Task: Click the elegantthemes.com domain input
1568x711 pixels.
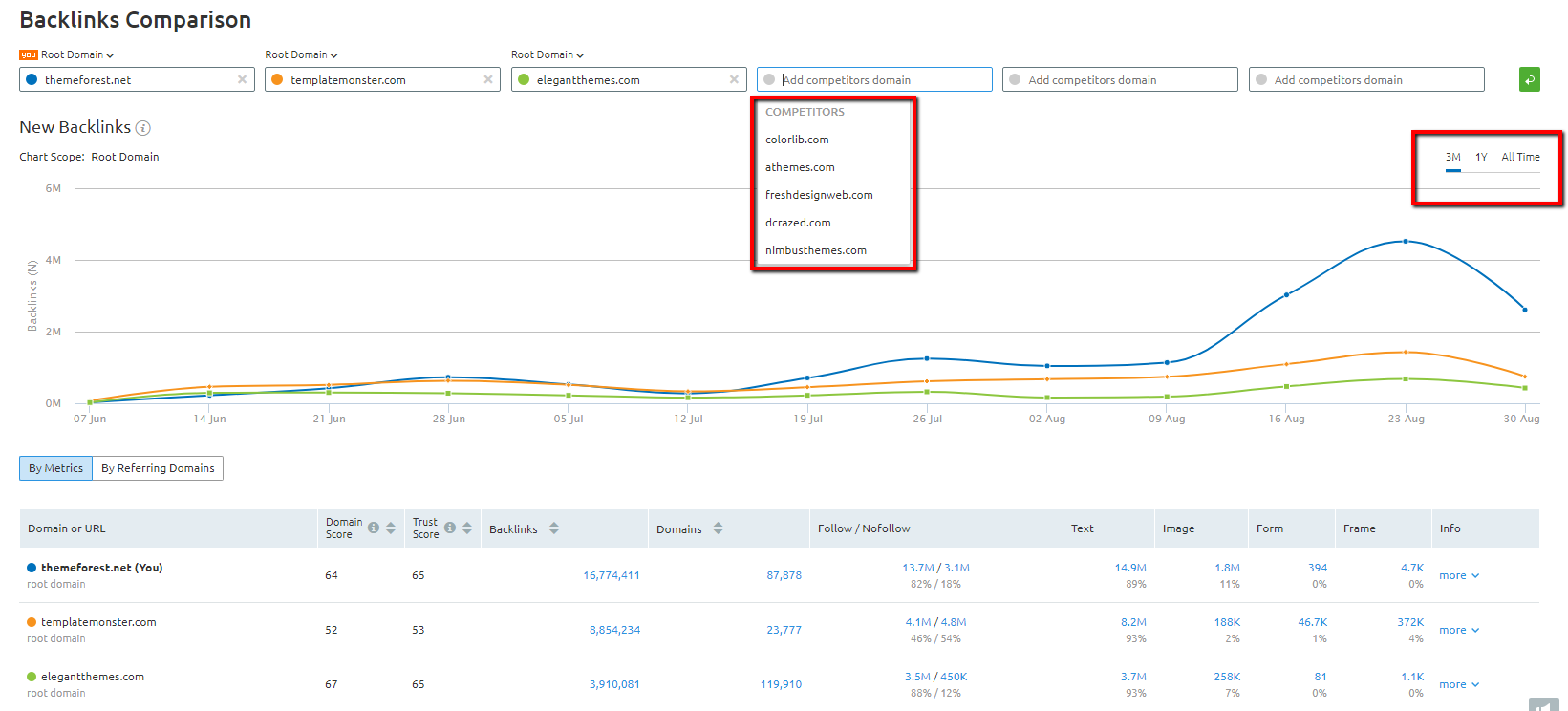Action: pyautogui.click(x=629, y=79)
